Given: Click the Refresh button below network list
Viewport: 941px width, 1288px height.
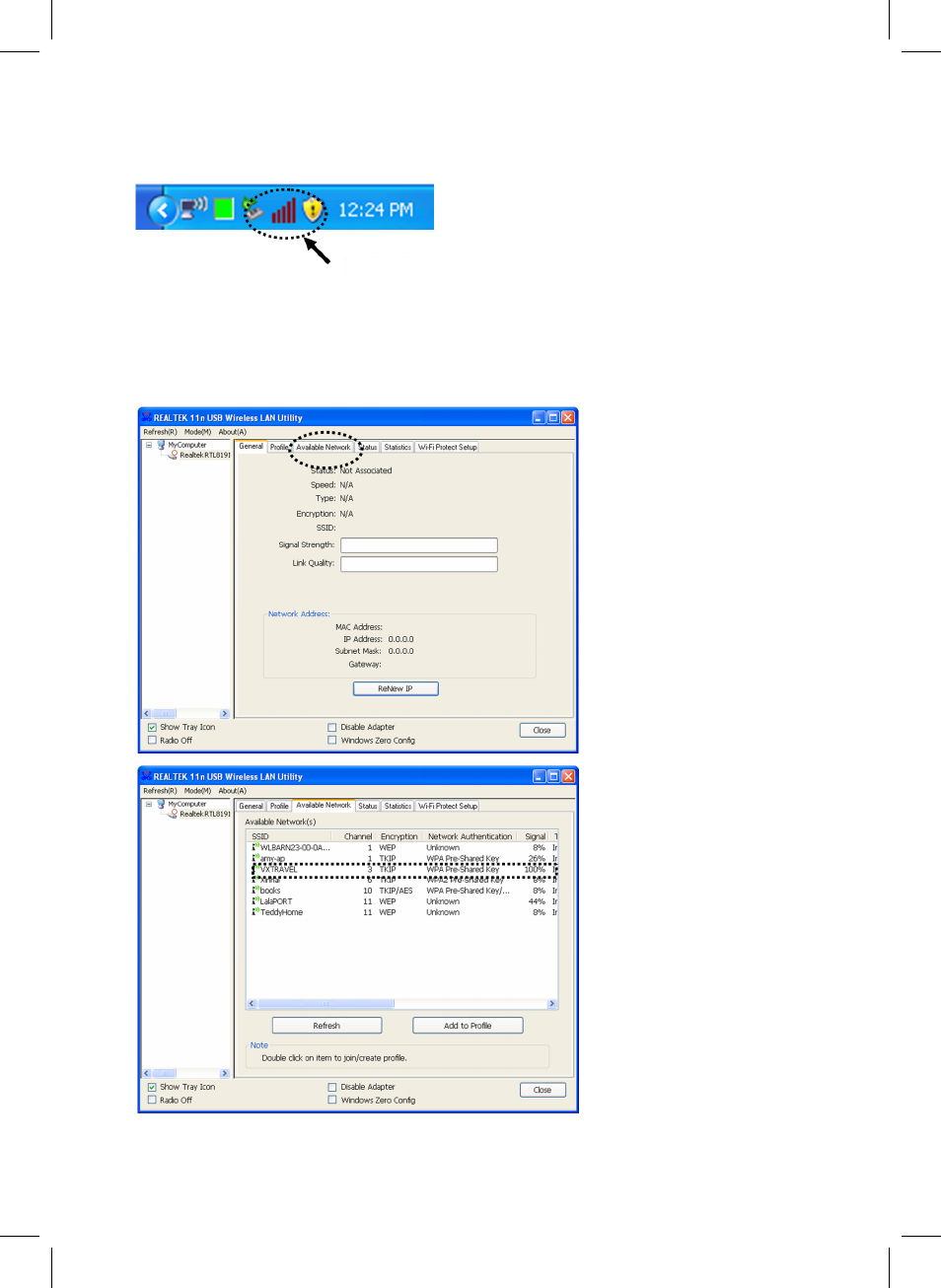Looking at the screenshot, I should 326,1026.
